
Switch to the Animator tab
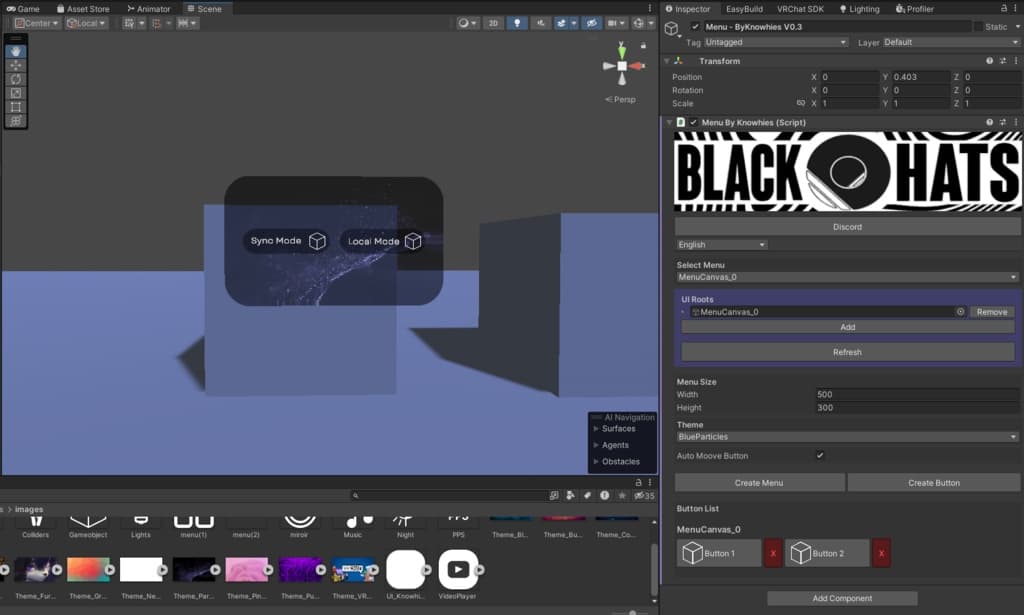tap(149, 9)
